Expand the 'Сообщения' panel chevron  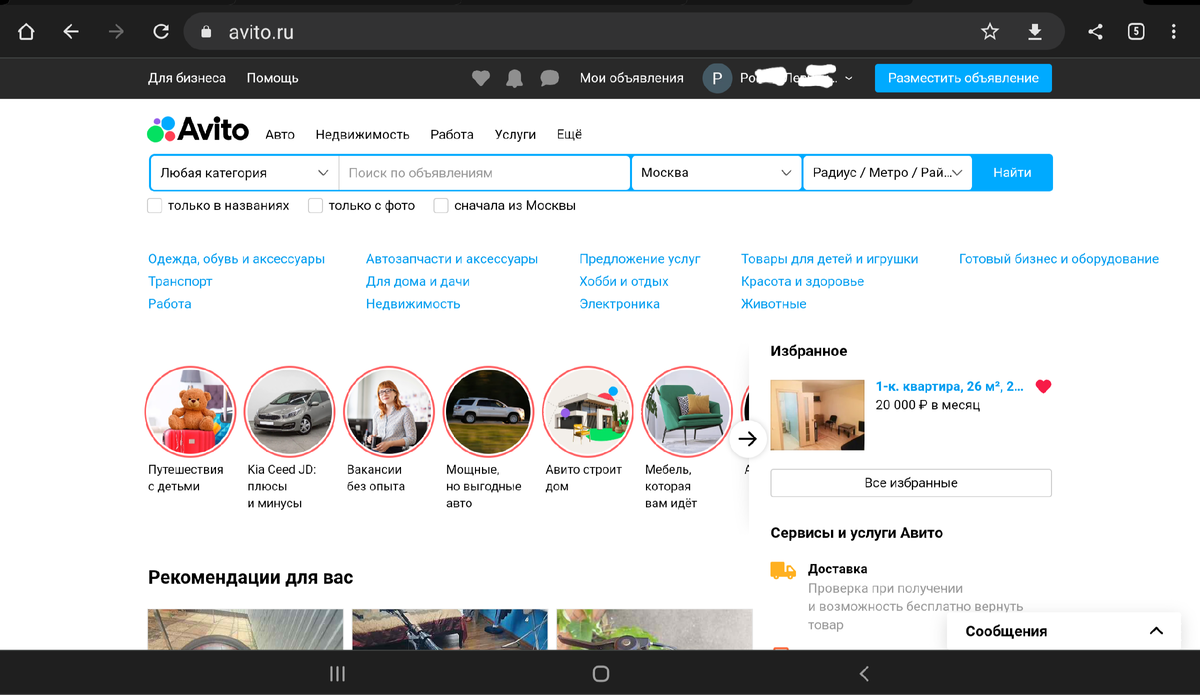tap(1156, 631)
